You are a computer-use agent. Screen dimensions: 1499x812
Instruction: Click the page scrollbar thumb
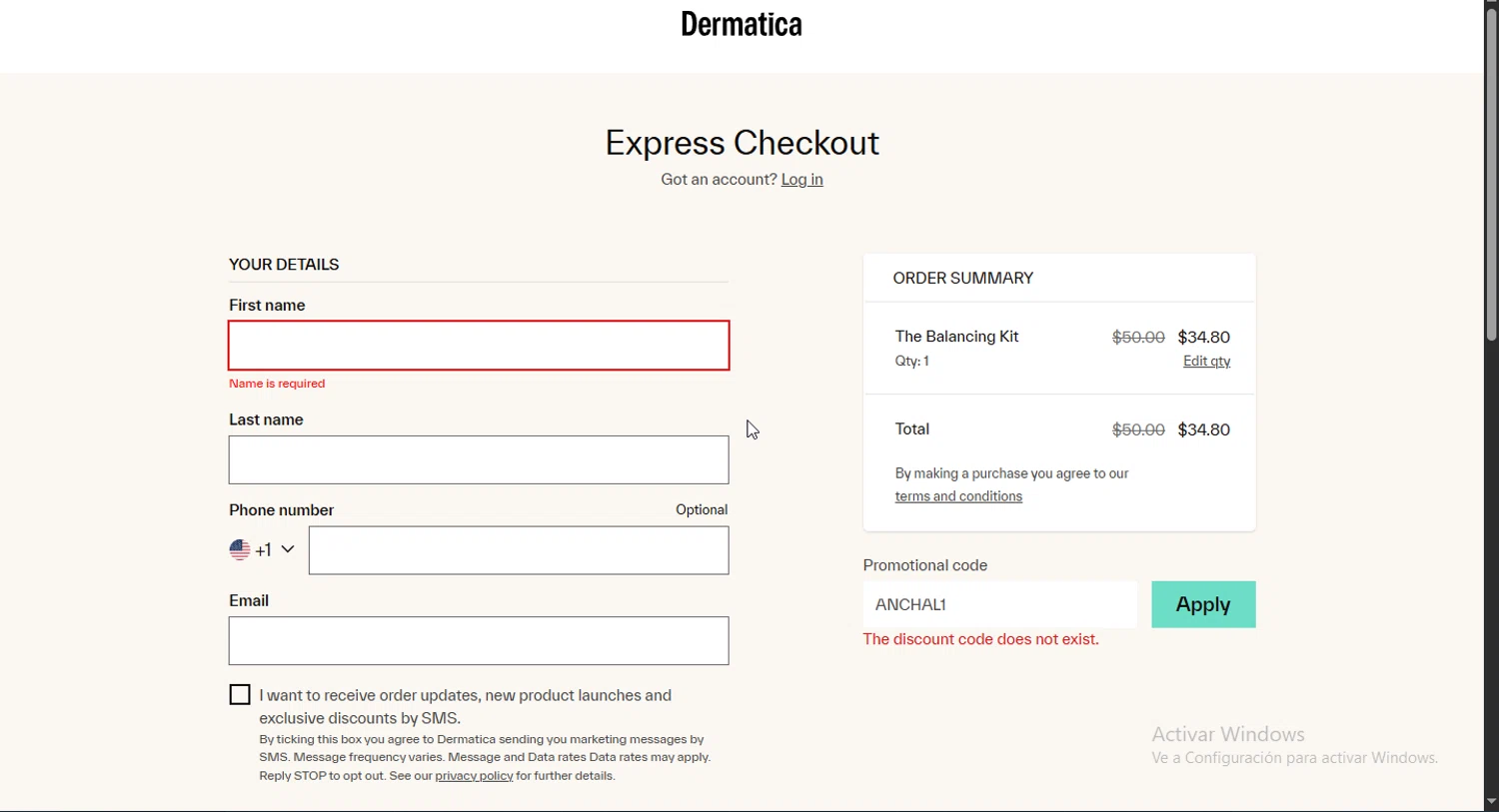(x=1491, y=175)
